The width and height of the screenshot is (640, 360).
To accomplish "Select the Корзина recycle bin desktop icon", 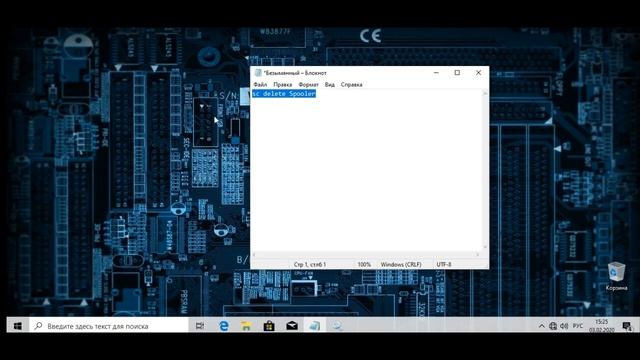I will [x=616, y=277].
